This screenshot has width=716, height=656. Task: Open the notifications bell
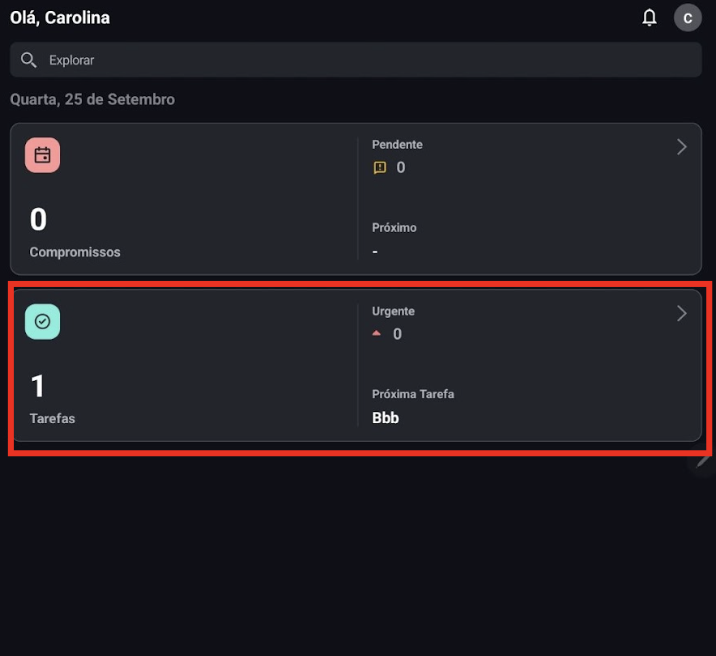pyautogui.click(x=649, y=18)
